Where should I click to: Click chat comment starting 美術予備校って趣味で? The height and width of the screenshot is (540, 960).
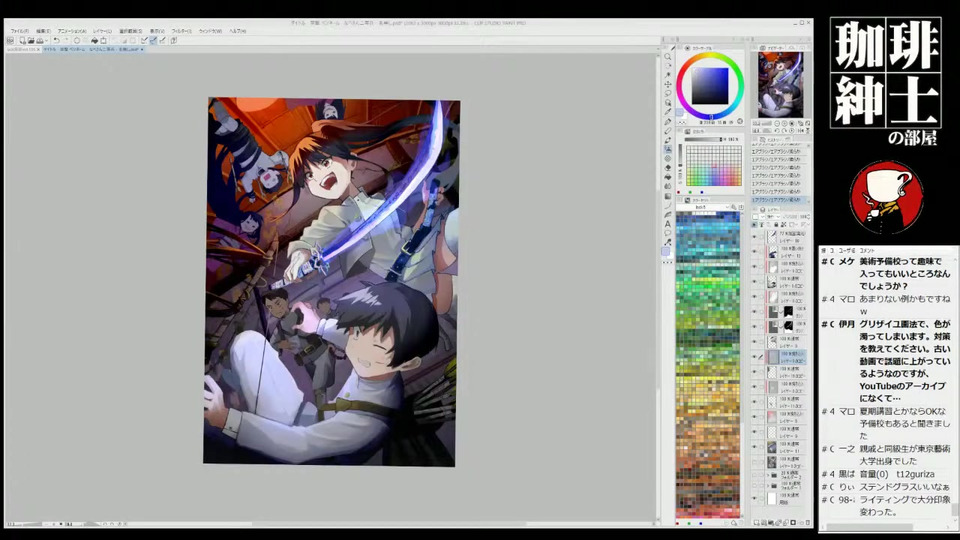coord(904,273)
